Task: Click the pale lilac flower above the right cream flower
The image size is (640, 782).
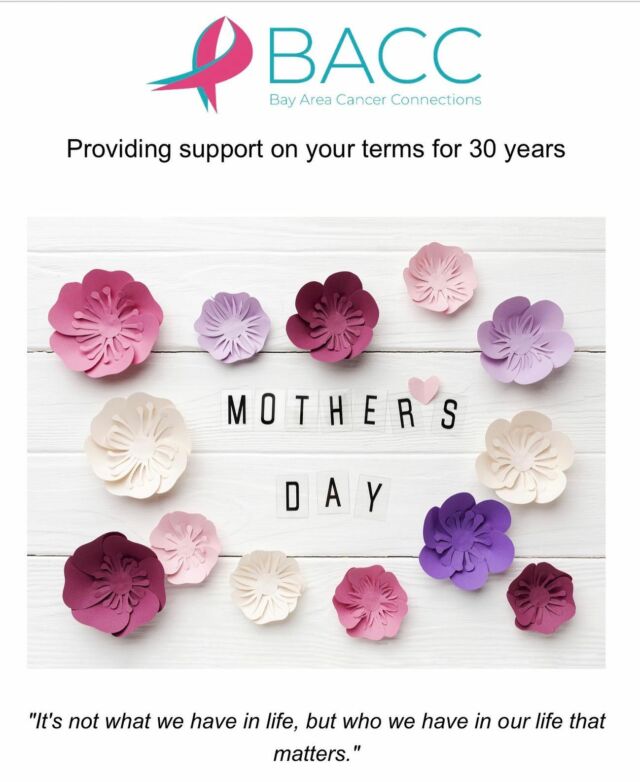Action: (524, 340)
